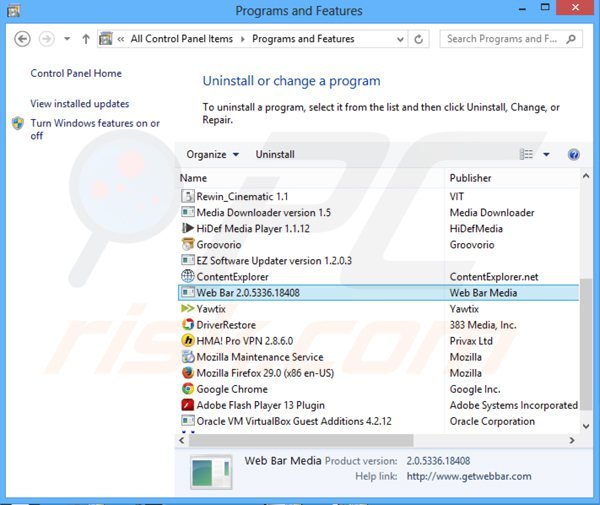Click the Windows features shield icon
This screenshot has height=505, width=600.
click(18, 124)
